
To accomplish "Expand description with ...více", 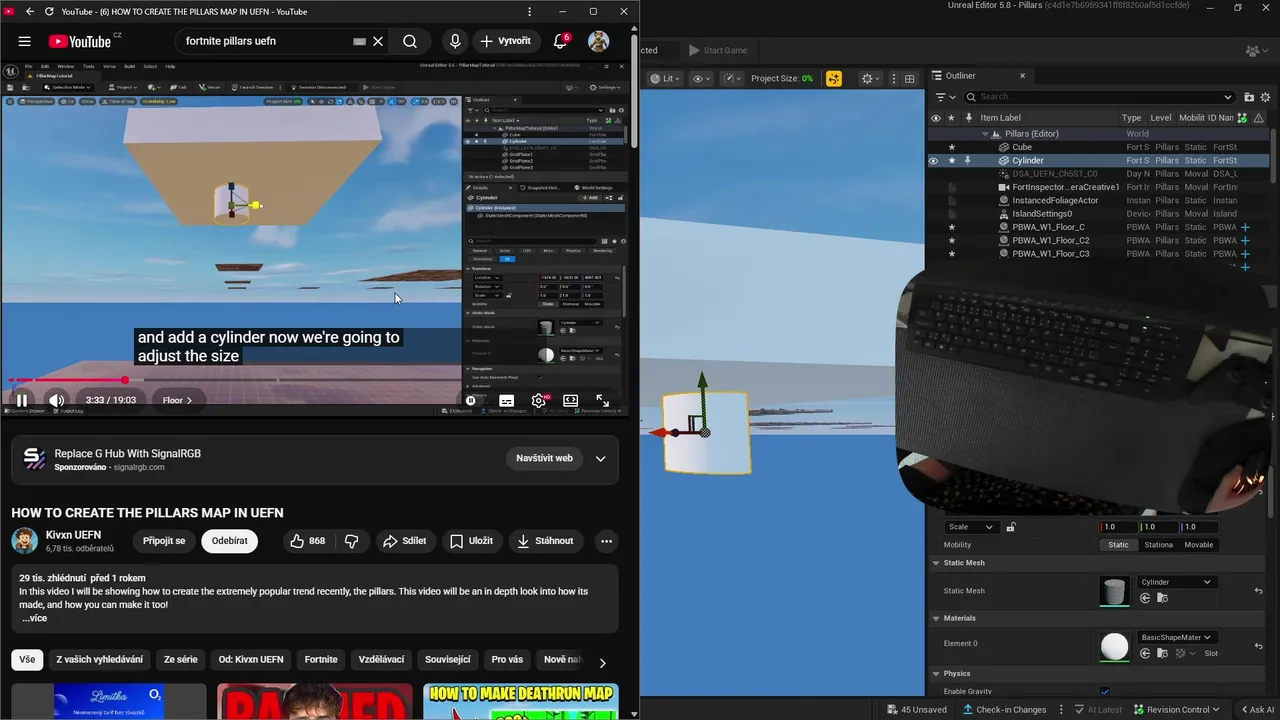I will click(x=35, y=618).
